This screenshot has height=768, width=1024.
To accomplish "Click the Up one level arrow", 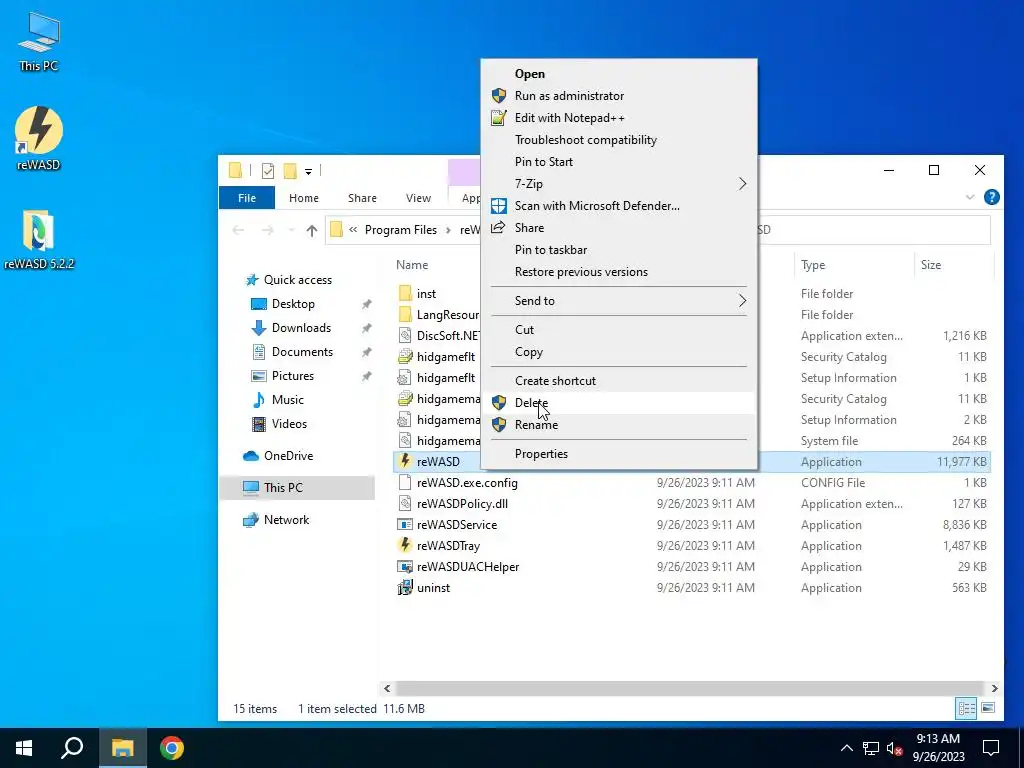I will point(312,230).
